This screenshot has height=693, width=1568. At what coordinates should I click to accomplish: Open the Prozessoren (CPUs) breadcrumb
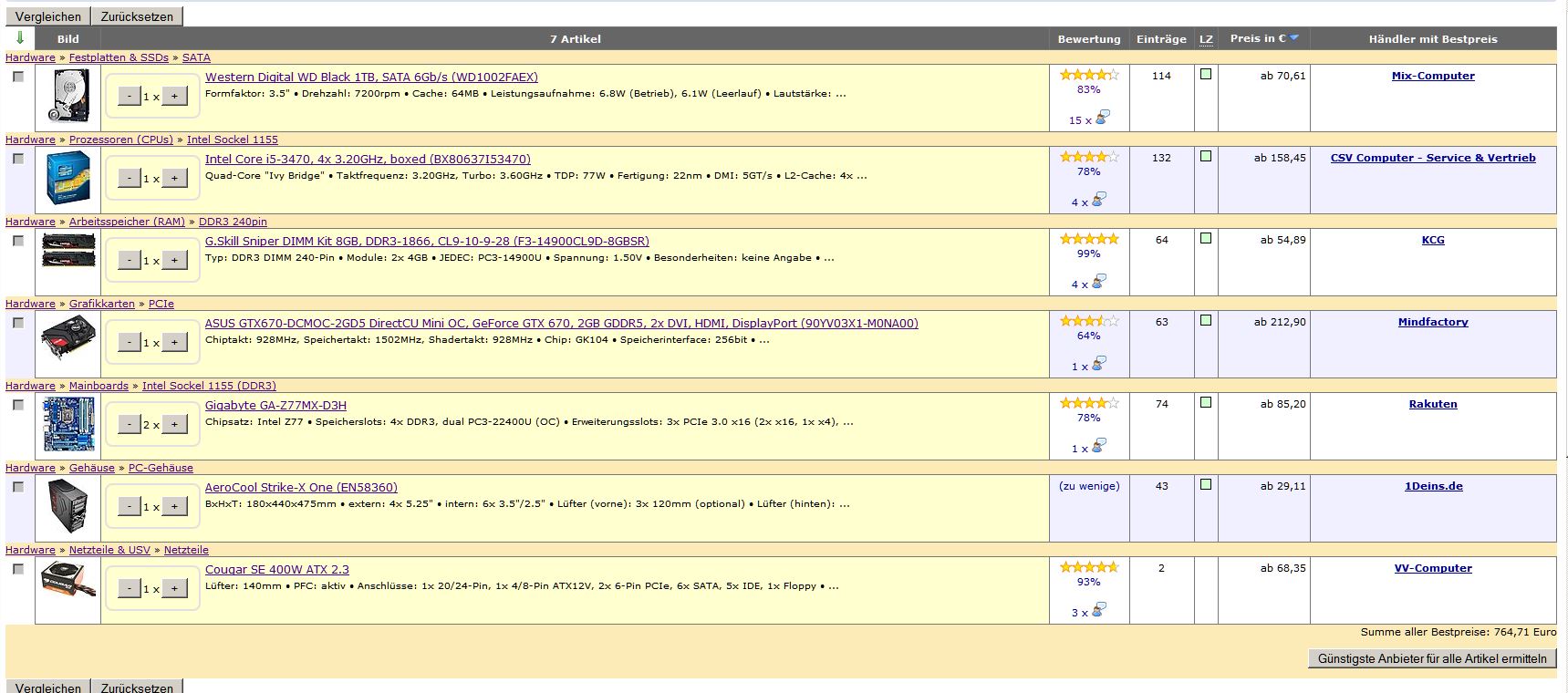pos(121,140)
